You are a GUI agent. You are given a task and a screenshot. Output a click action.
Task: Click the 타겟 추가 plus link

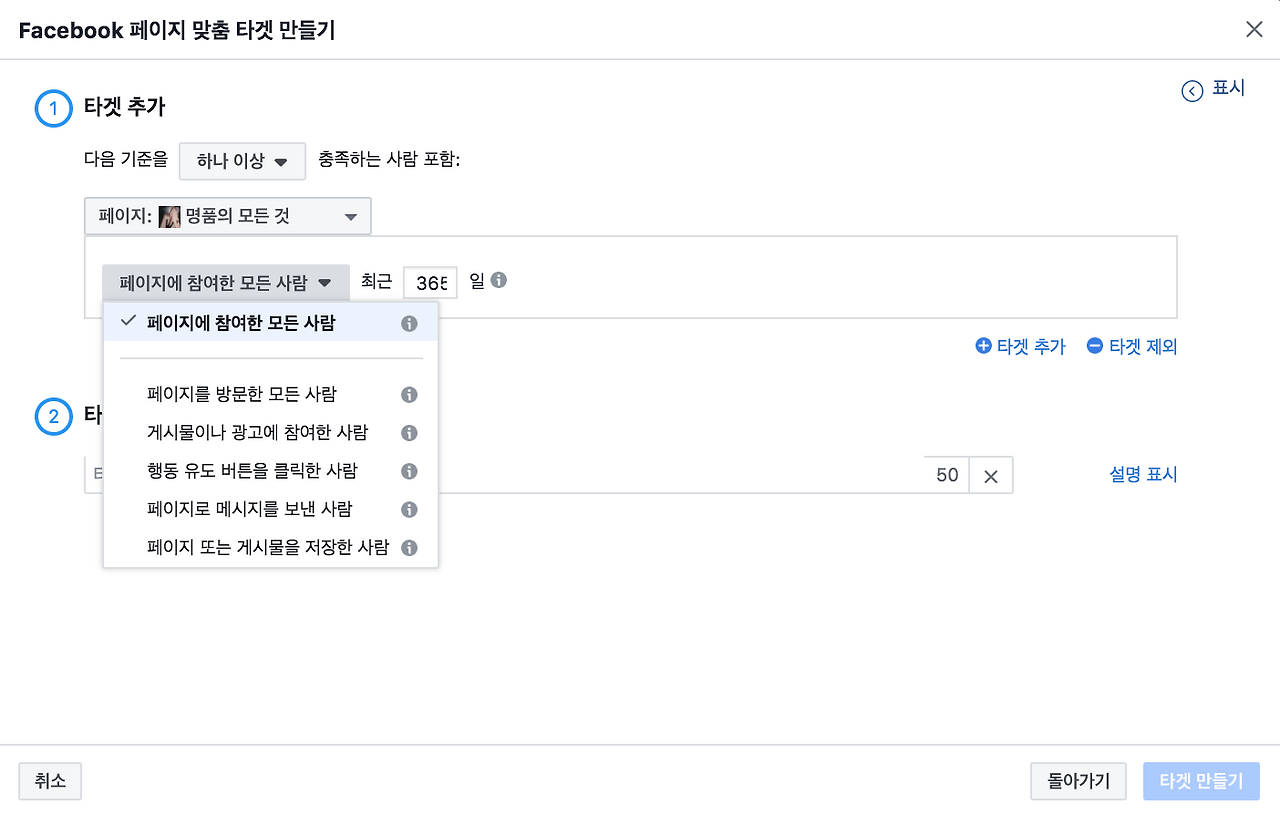click(1021, 347)
